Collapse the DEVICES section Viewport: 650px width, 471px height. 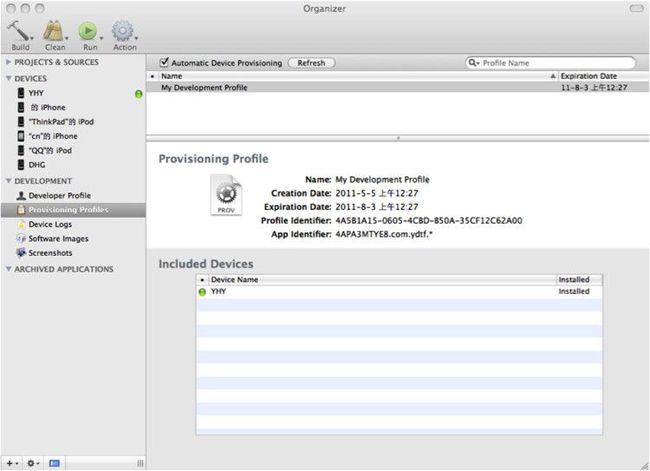point(8,78)
